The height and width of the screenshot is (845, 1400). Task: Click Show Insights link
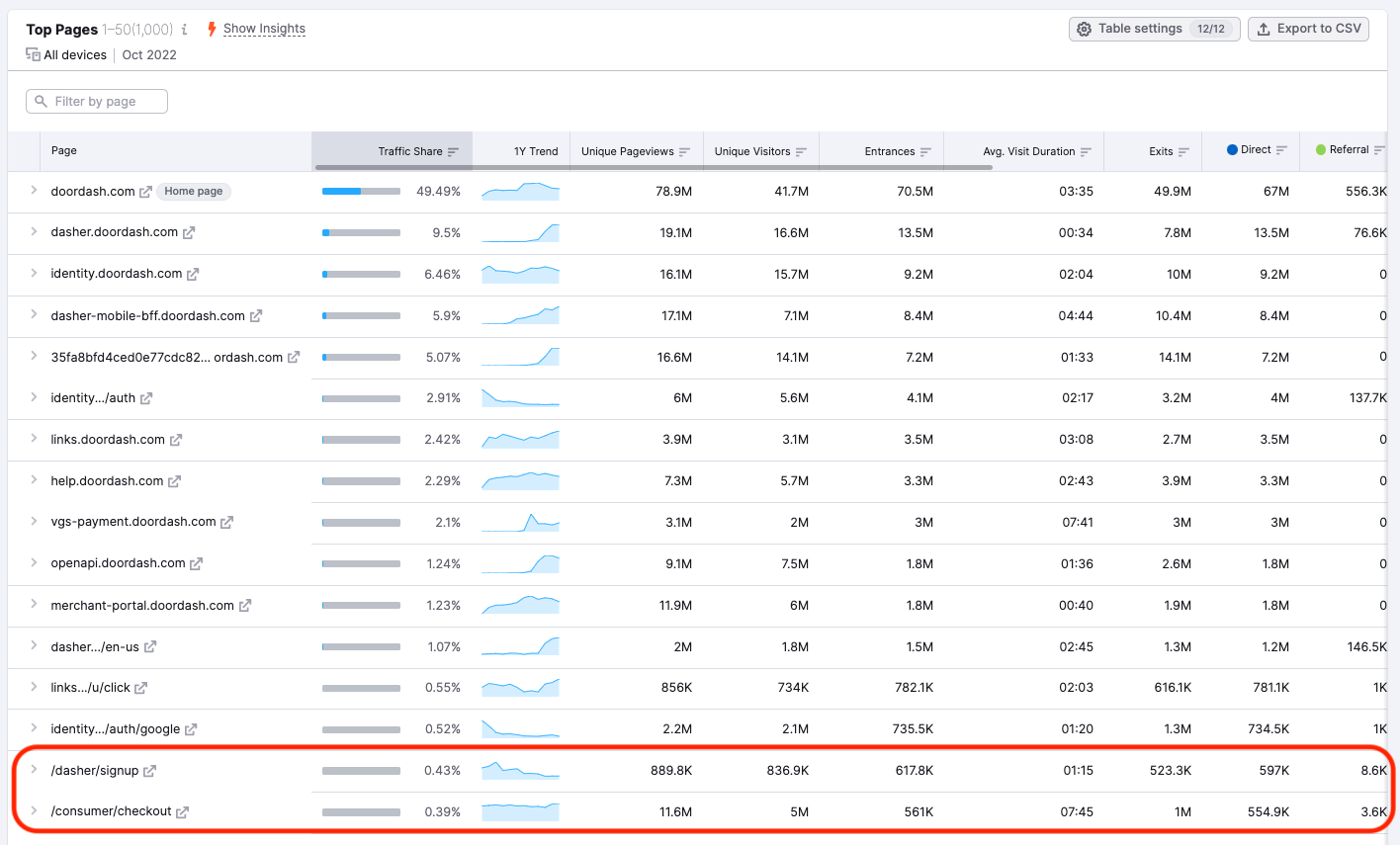coord(264,29)
